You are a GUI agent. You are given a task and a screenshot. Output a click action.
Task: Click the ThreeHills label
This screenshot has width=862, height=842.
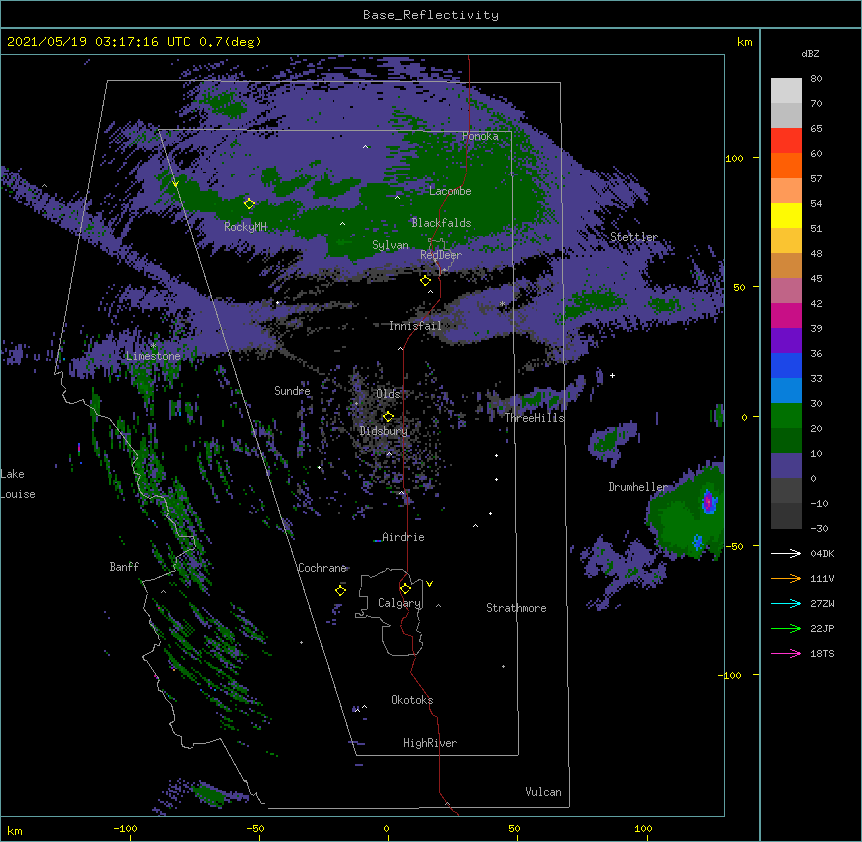535,418
